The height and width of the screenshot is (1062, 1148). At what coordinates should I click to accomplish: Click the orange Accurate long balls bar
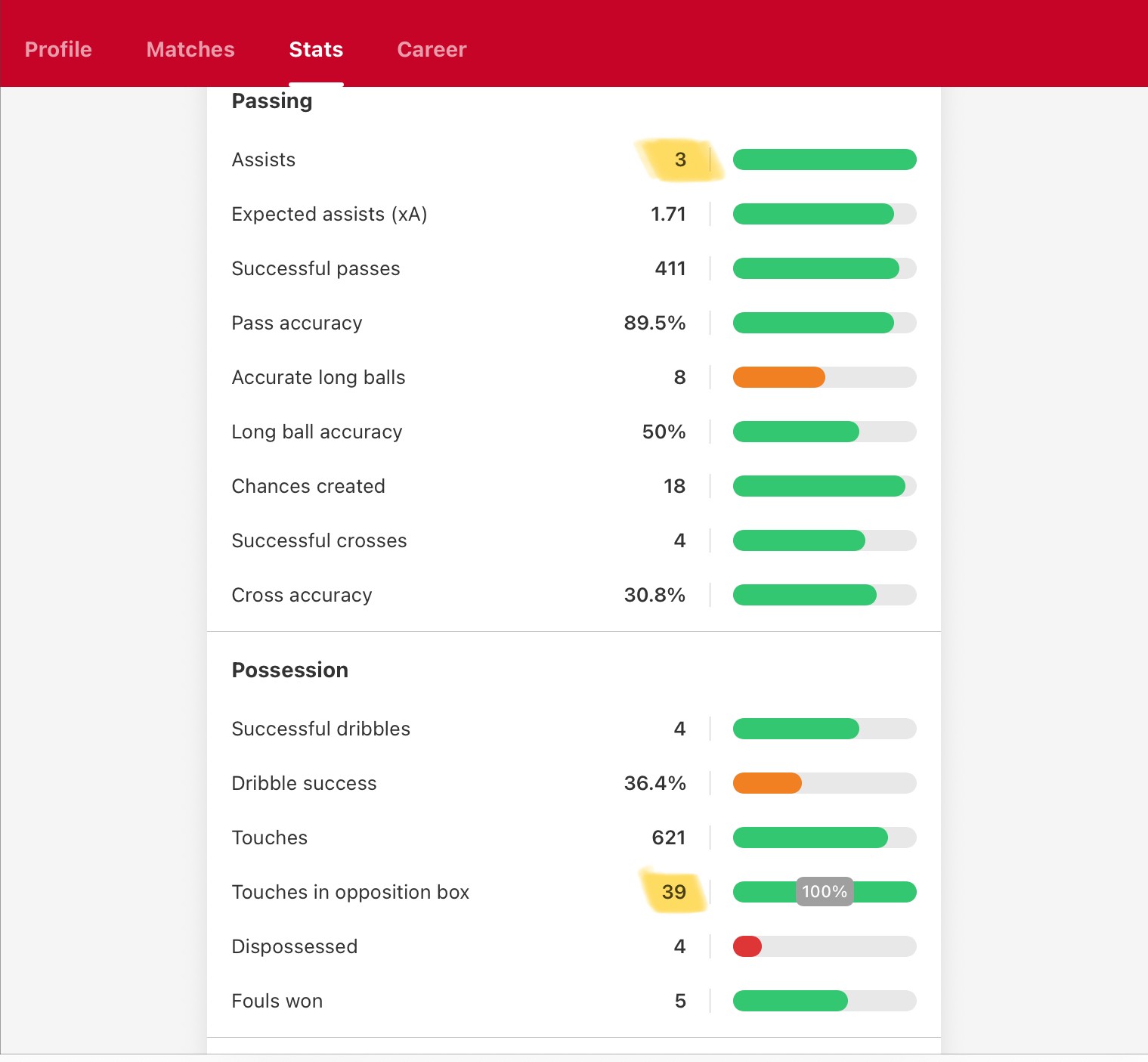779,377
